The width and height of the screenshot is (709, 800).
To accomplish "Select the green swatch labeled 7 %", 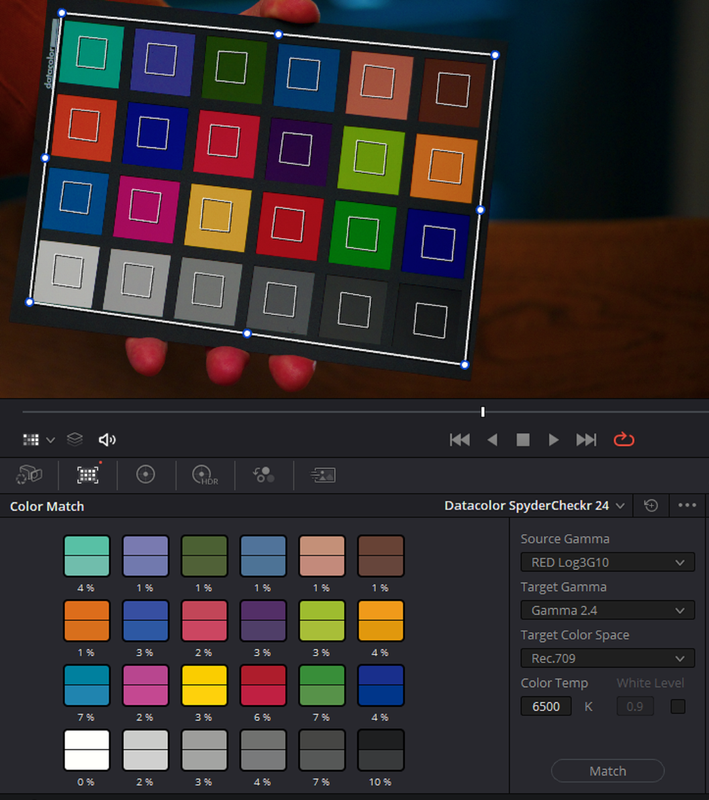I will pos(322,685).
